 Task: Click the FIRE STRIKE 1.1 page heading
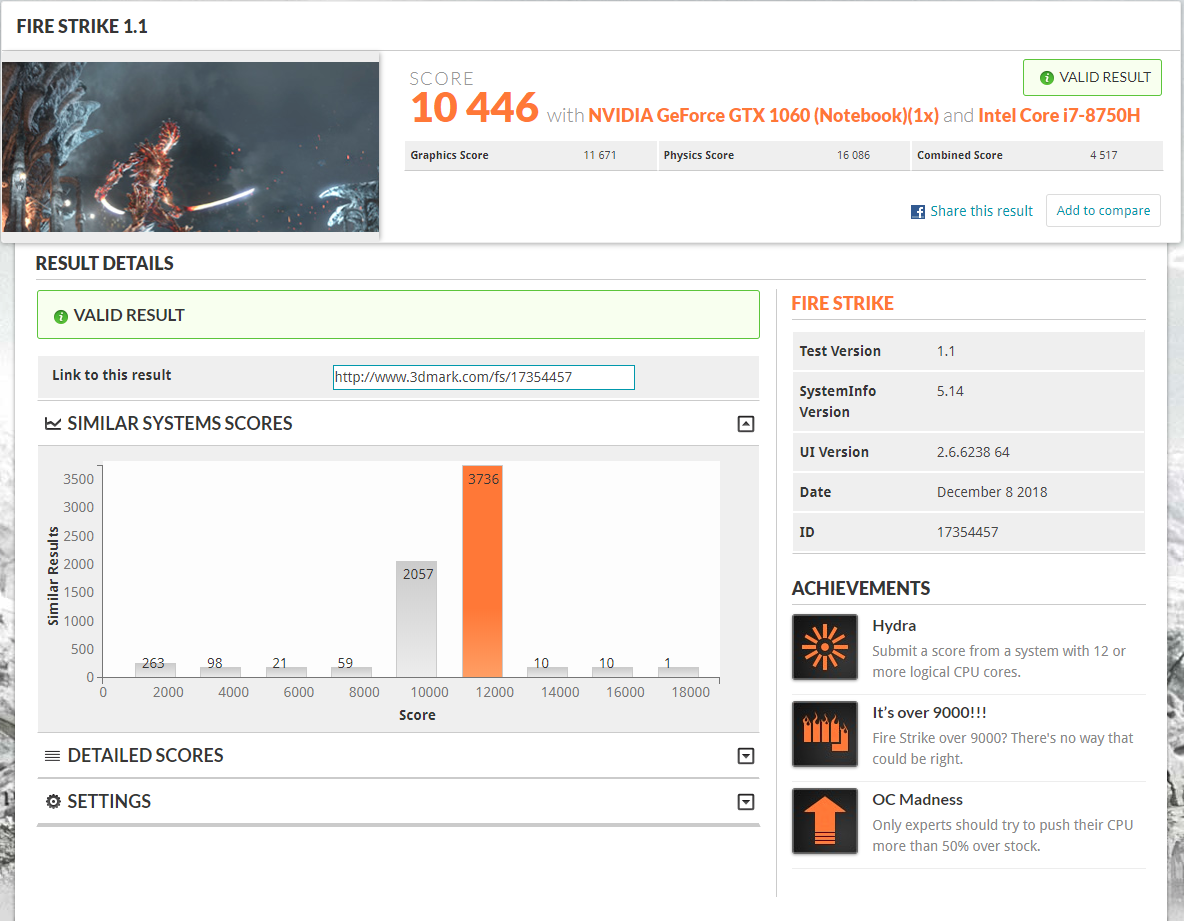[82, 26]
